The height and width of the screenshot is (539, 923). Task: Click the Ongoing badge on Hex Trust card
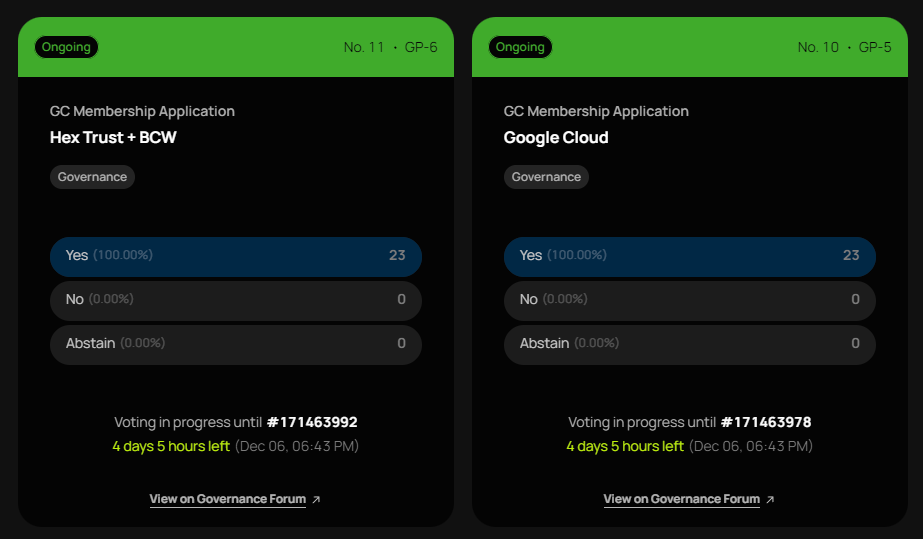(x=66, y=47)
